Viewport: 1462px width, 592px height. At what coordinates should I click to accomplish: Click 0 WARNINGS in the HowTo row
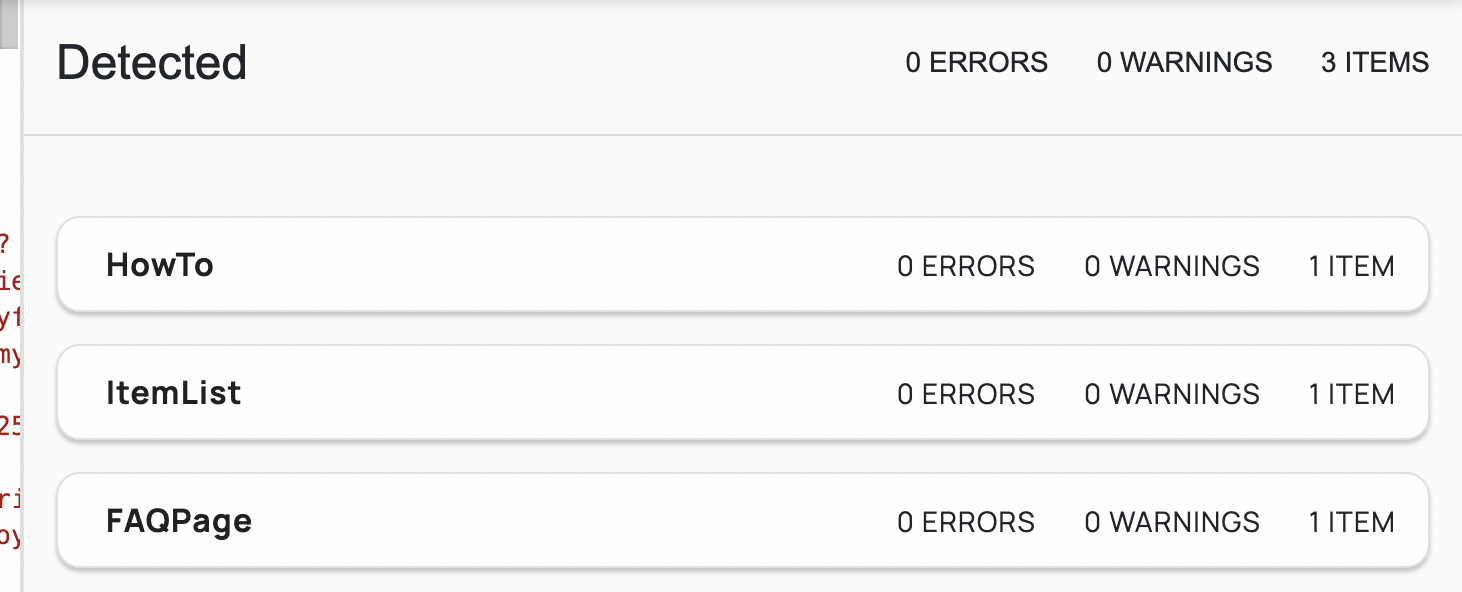click(x=1172, y=266)
